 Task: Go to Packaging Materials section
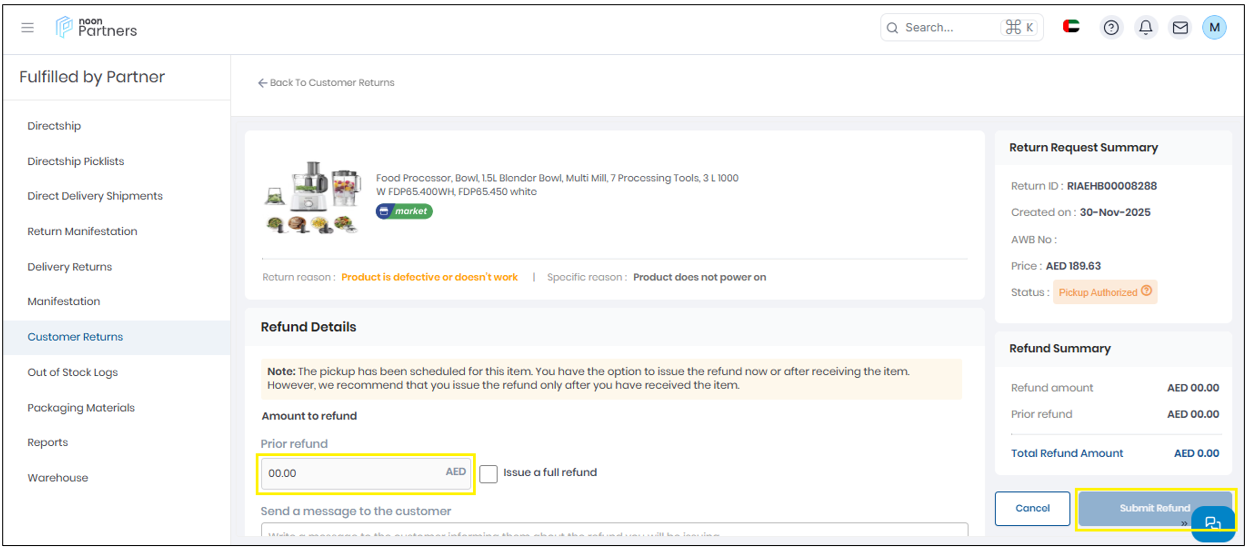point(81,408)
